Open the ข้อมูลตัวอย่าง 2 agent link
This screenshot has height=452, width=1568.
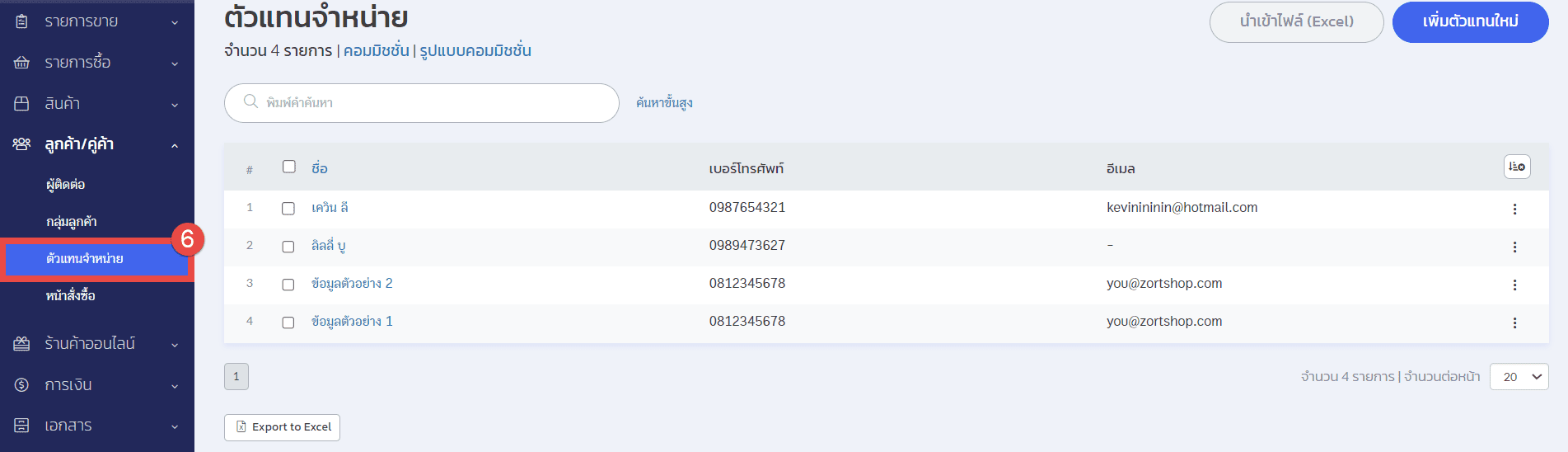[x=352, y=284]
